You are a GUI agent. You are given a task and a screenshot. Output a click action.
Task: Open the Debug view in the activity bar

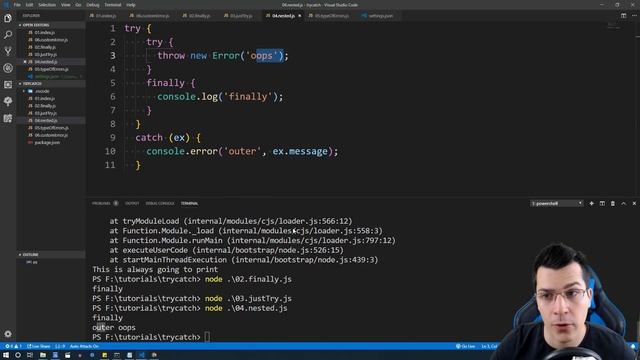[x=8, y=68]
